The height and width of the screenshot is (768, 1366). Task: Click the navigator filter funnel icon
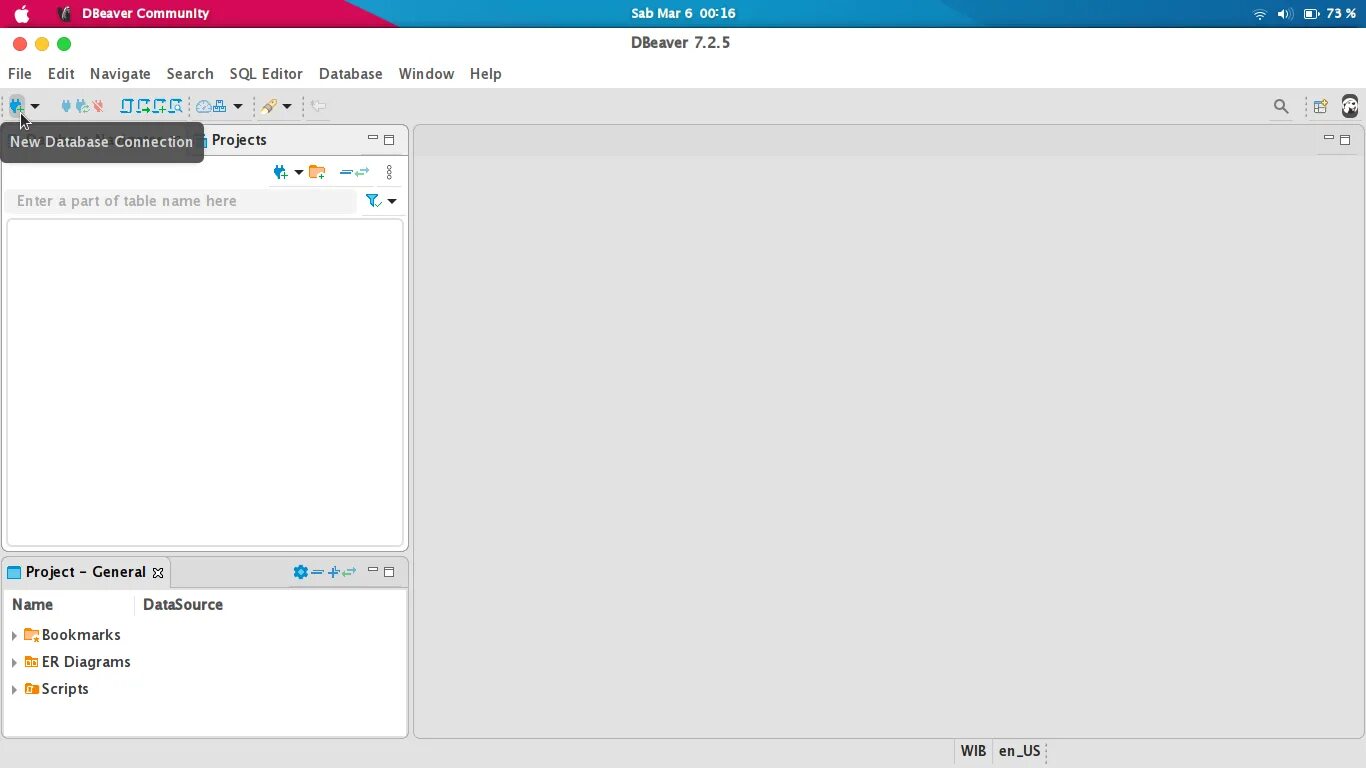[x=373, y=201]
